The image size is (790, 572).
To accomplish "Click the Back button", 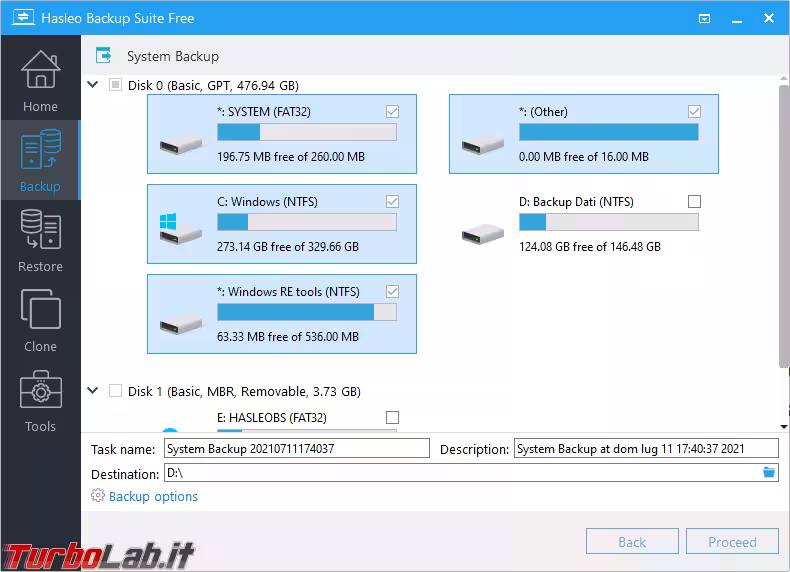I will (x=632, y=541).
